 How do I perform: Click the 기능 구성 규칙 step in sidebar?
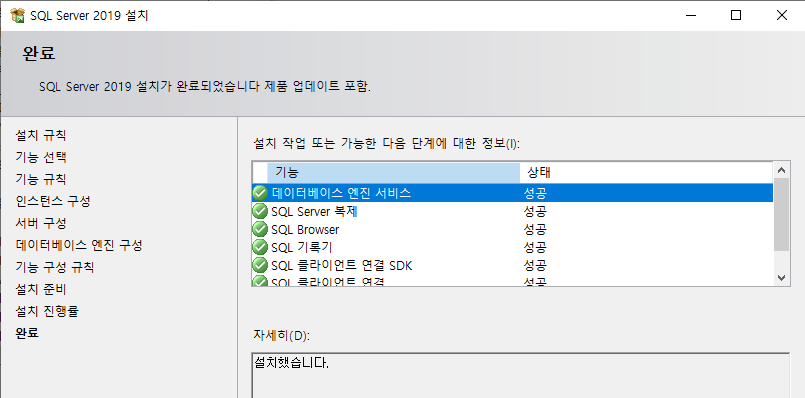point(54,267)
